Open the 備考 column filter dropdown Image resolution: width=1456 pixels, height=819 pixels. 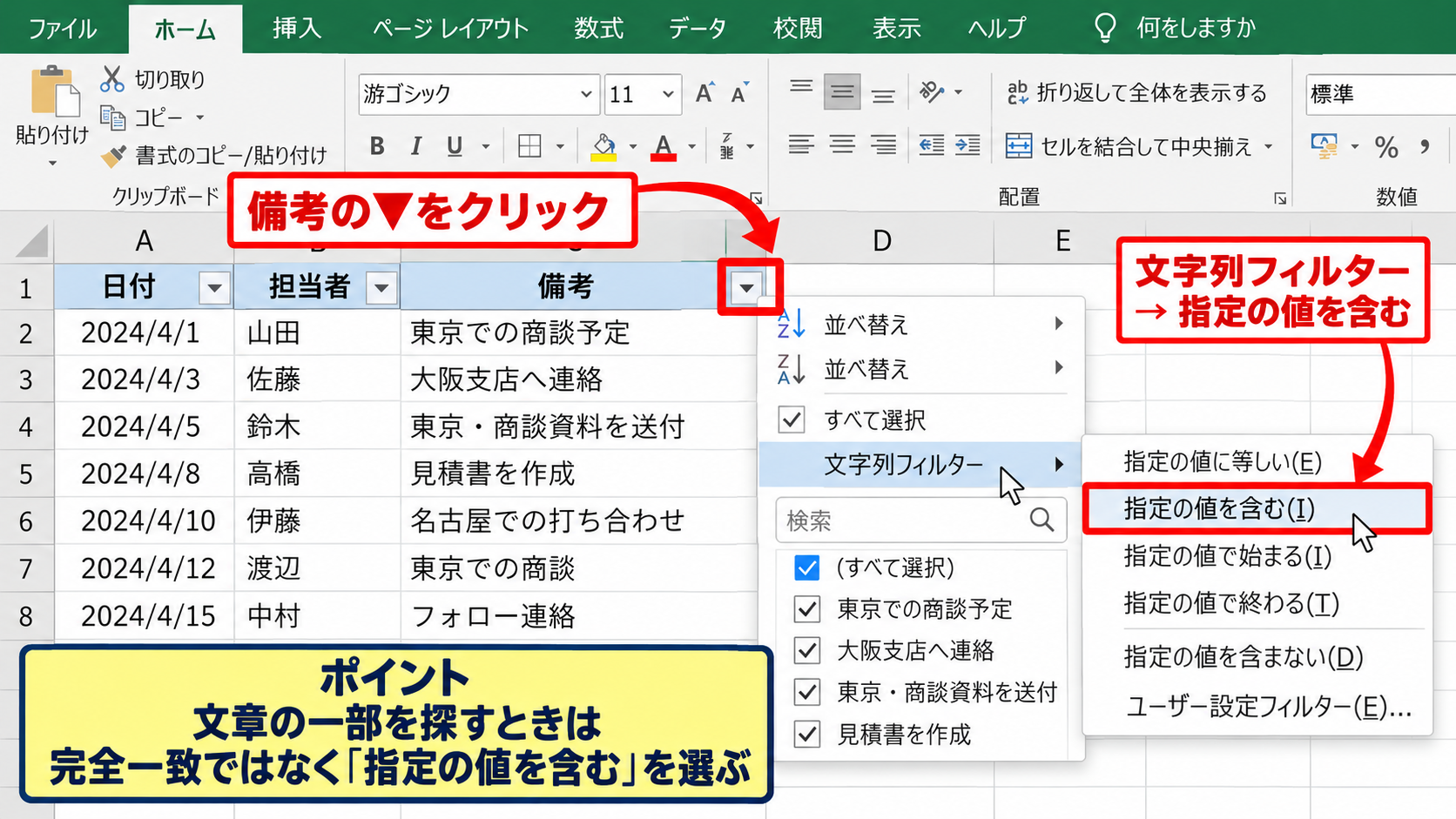click(x=747, y=287)
